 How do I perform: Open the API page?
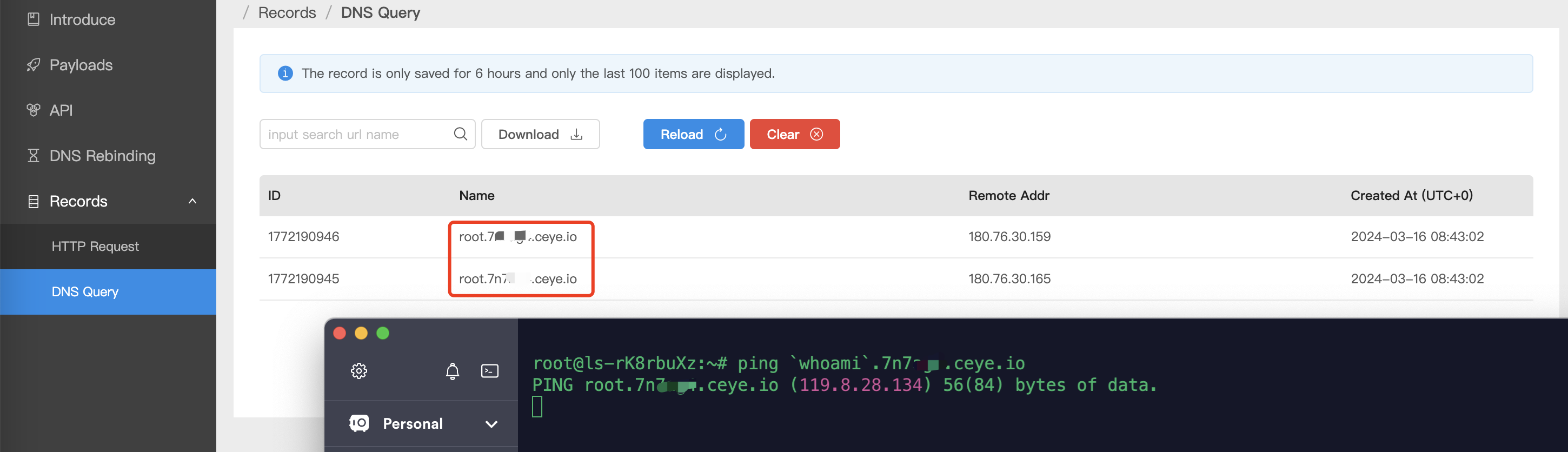coord(61,110)
